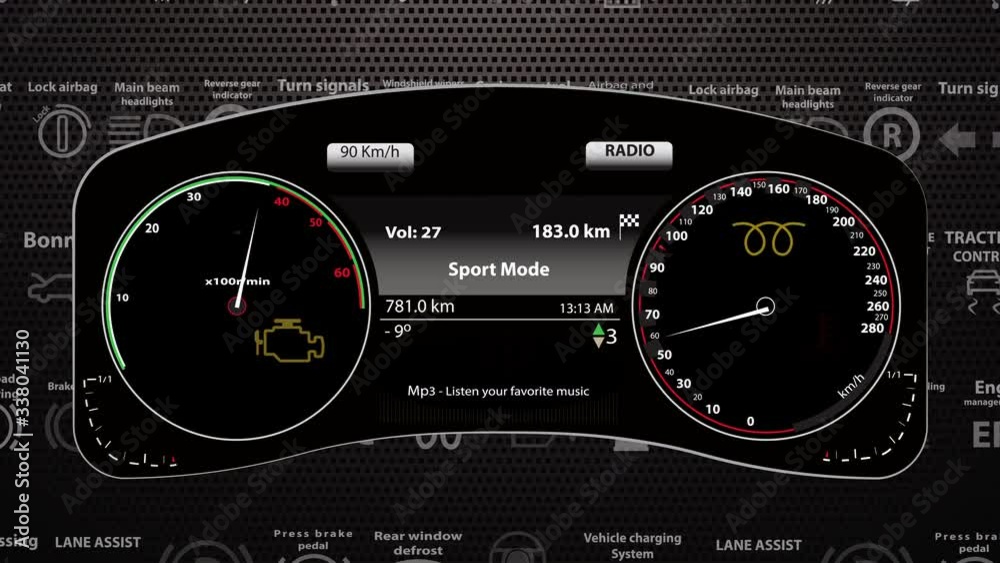Click the Reverse gear R circle icon
This screenshot has height=563, width=1000.
click(892, 134)
